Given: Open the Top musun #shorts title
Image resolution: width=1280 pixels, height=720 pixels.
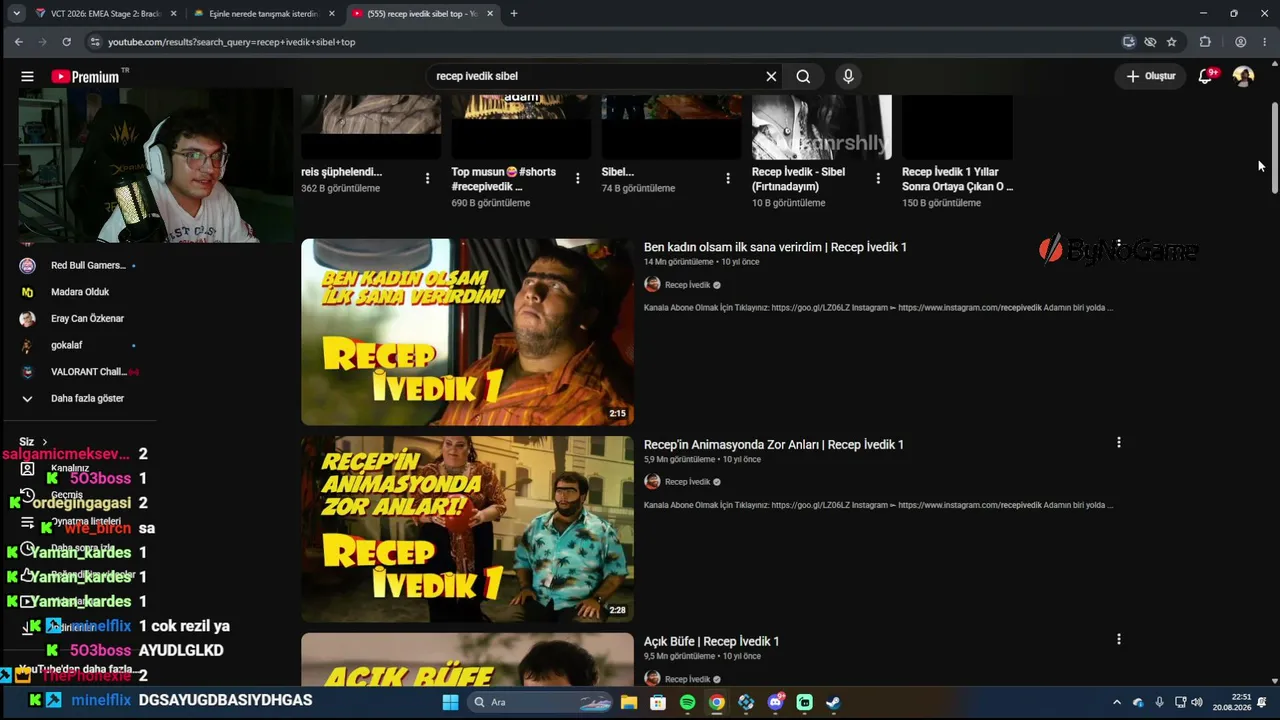Looking at the screenshot, I should [x=503, y=179].
